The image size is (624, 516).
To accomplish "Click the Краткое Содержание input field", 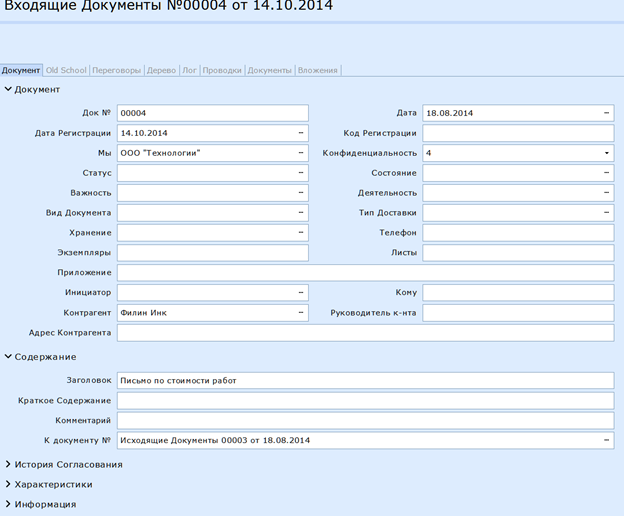I will point(365,400).
